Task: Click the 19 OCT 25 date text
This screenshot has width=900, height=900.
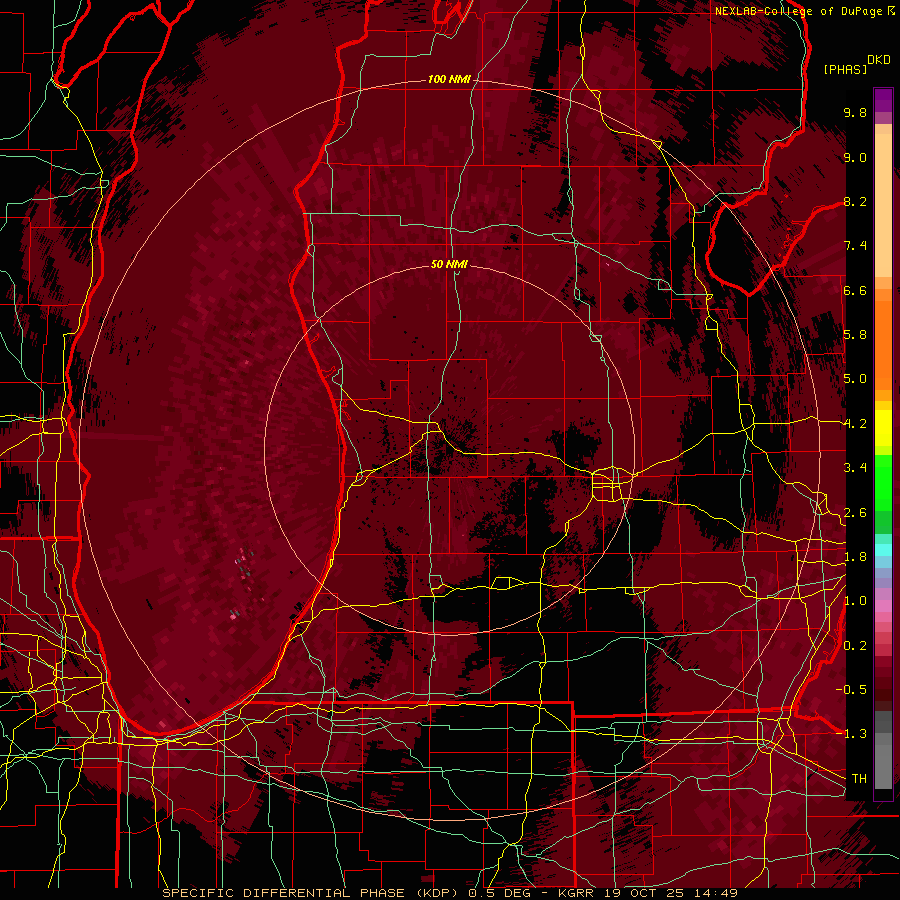Action: 642,893
